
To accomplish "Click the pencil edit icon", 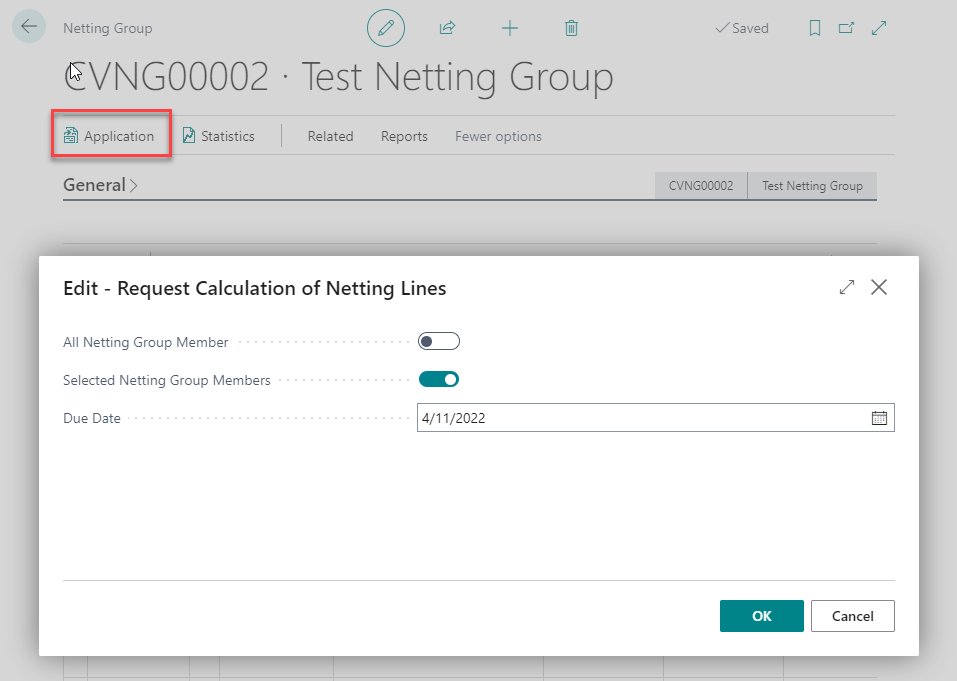I will pyautogui.click(x=386, y=28).
